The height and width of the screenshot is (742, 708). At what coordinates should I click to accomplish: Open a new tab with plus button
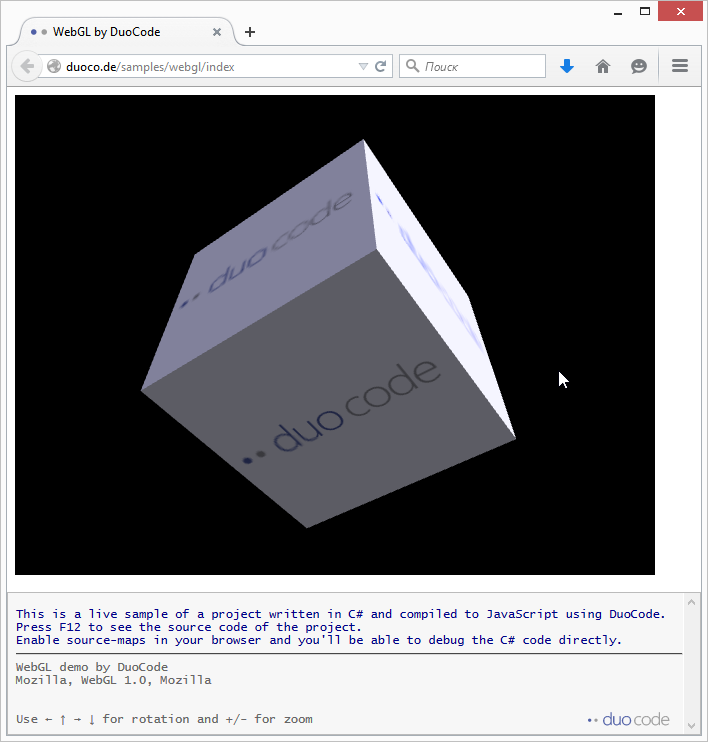tap(250, 32)
